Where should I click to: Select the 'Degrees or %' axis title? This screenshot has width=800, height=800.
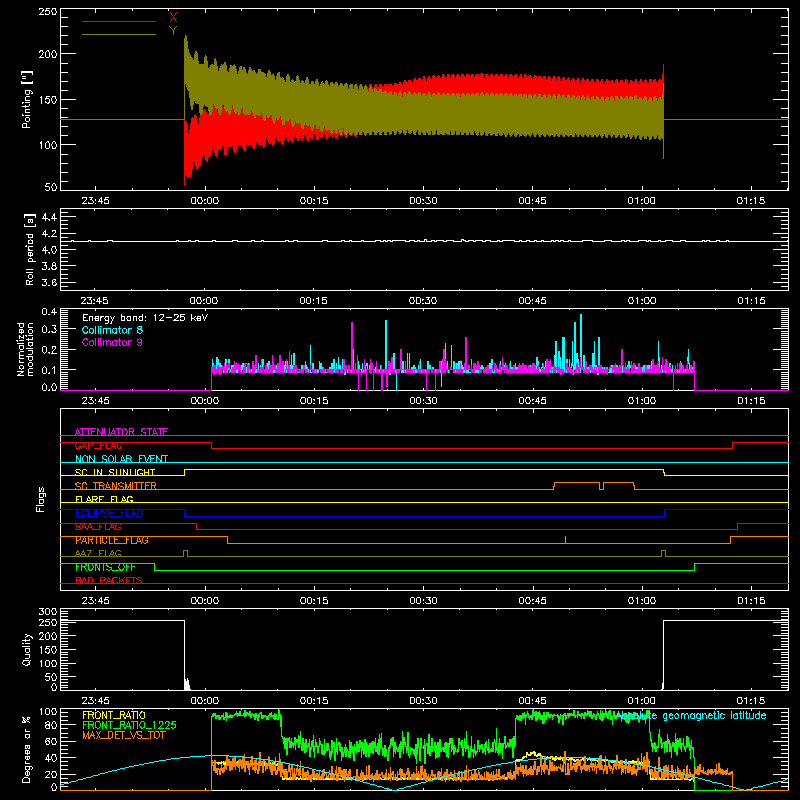[27, 750]
